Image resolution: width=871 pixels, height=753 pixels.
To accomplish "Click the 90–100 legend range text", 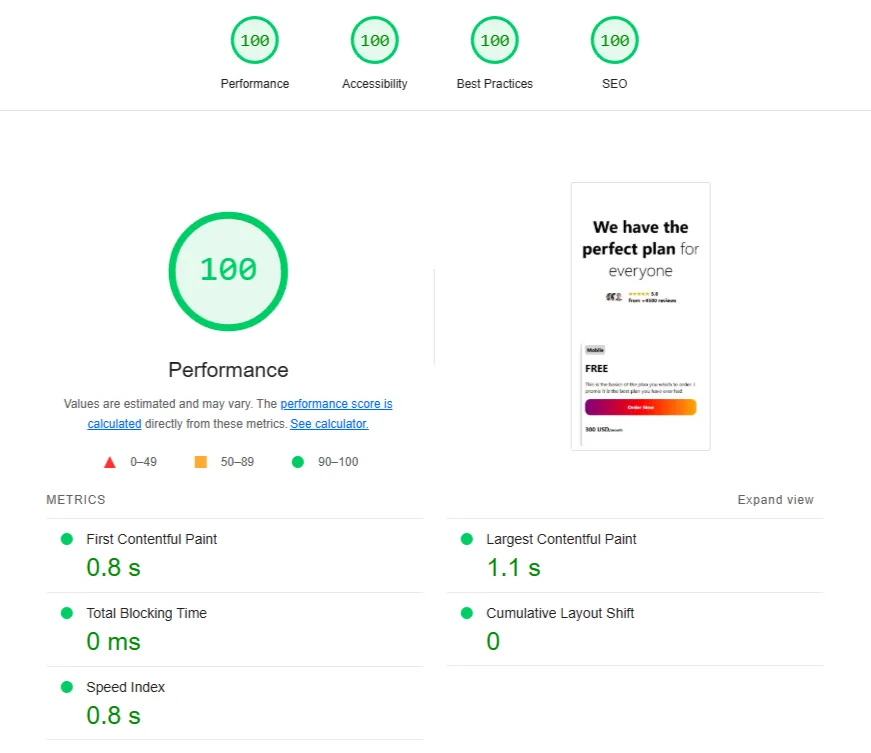I will coord(338,462).
